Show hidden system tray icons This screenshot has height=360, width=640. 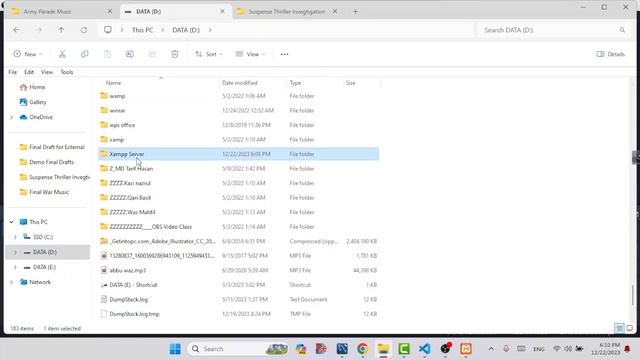tap(491, 349)
